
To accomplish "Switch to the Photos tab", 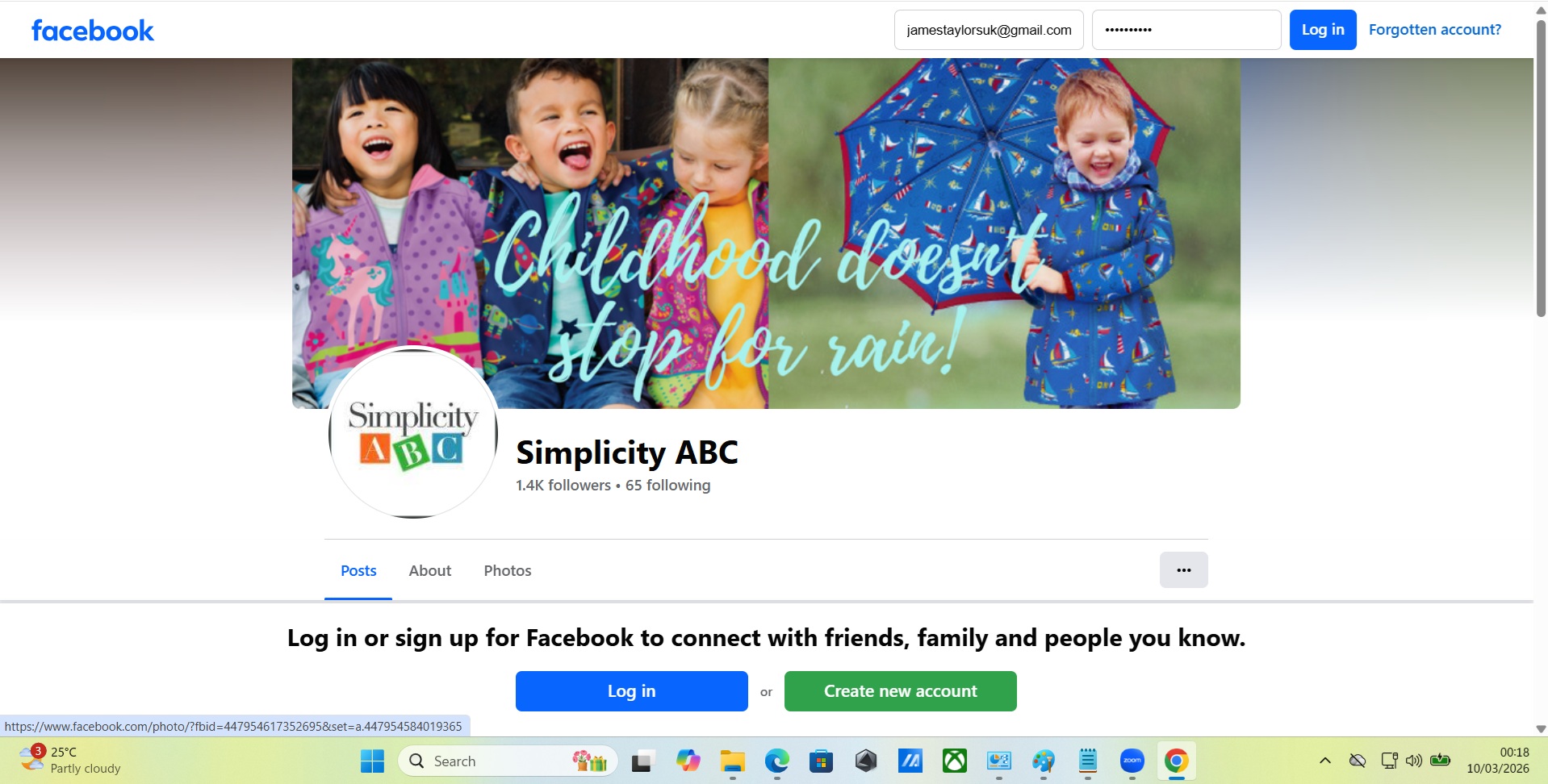I will 507,570.
